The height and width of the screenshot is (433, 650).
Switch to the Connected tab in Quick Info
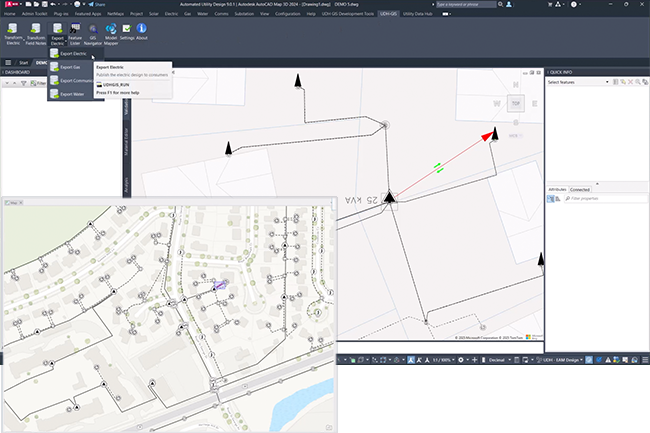(x=580, y=188)
